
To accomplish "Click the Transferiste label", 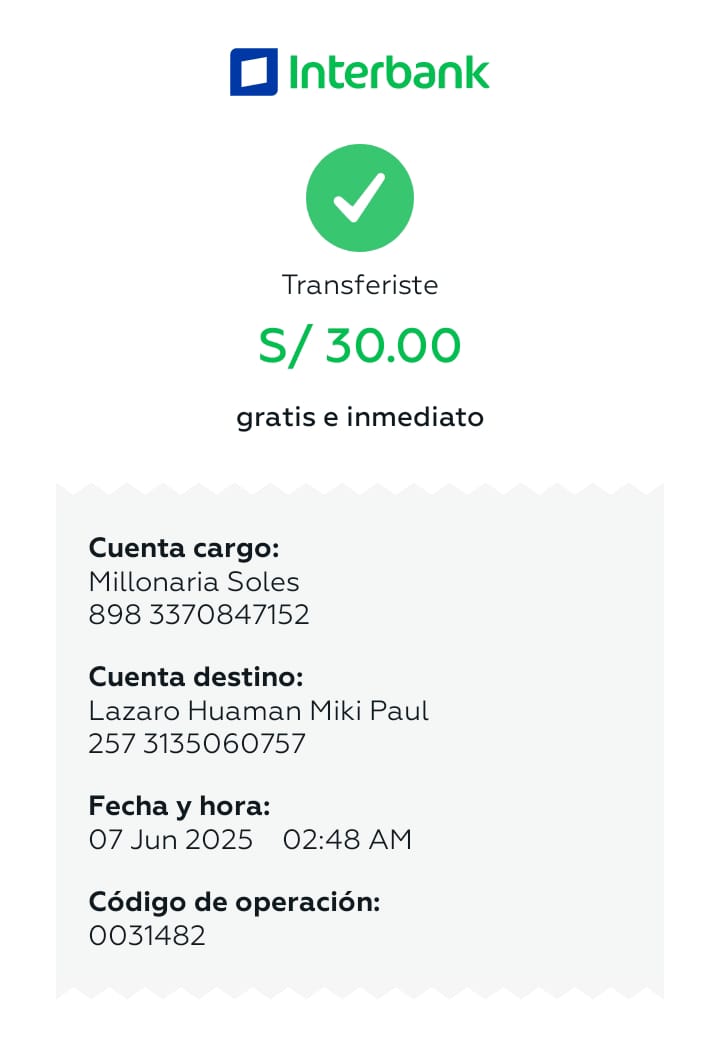I will [360, 285].
